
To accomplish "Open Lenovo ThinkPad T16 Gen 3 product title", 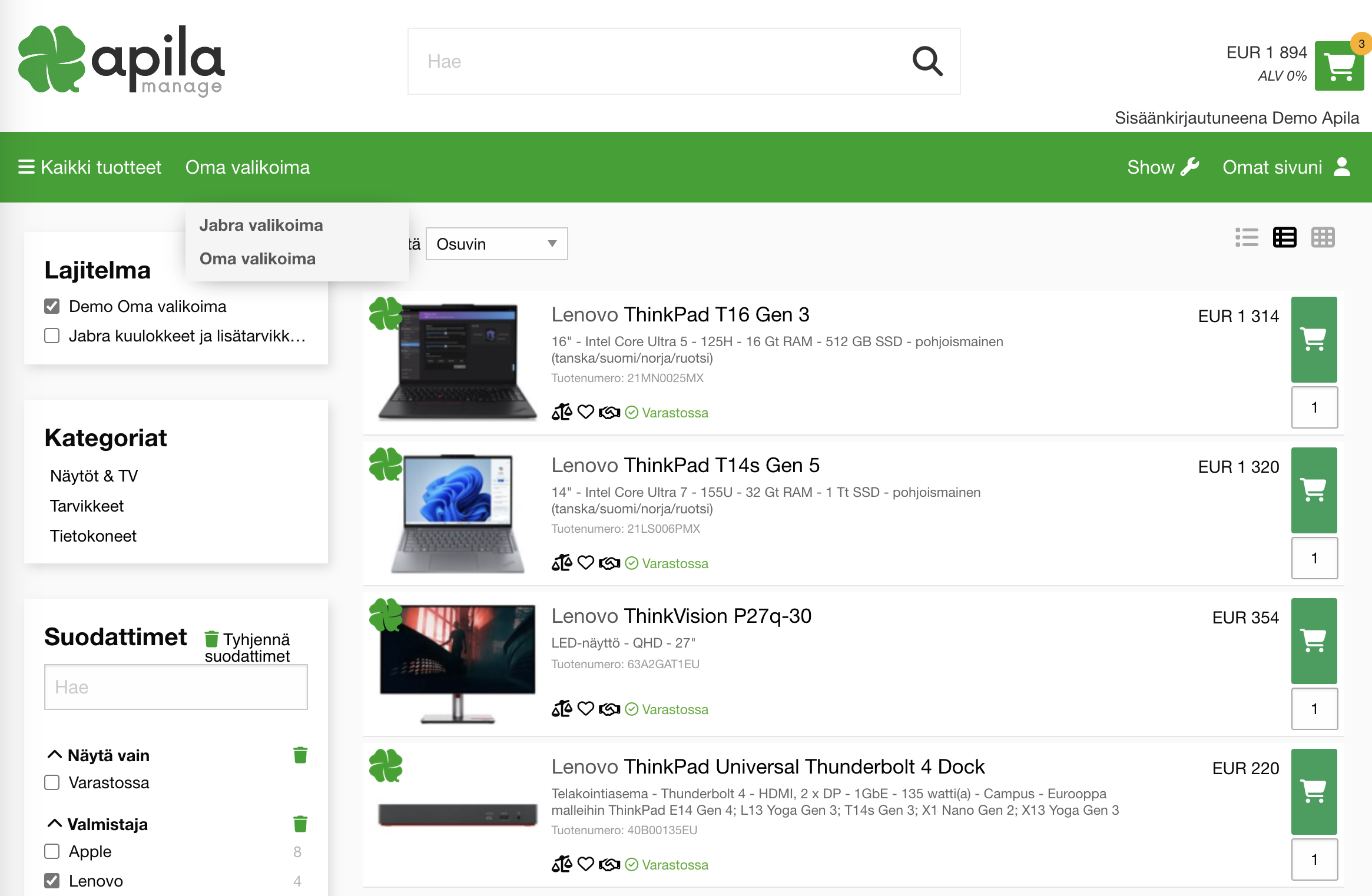I will pos(680,314).
